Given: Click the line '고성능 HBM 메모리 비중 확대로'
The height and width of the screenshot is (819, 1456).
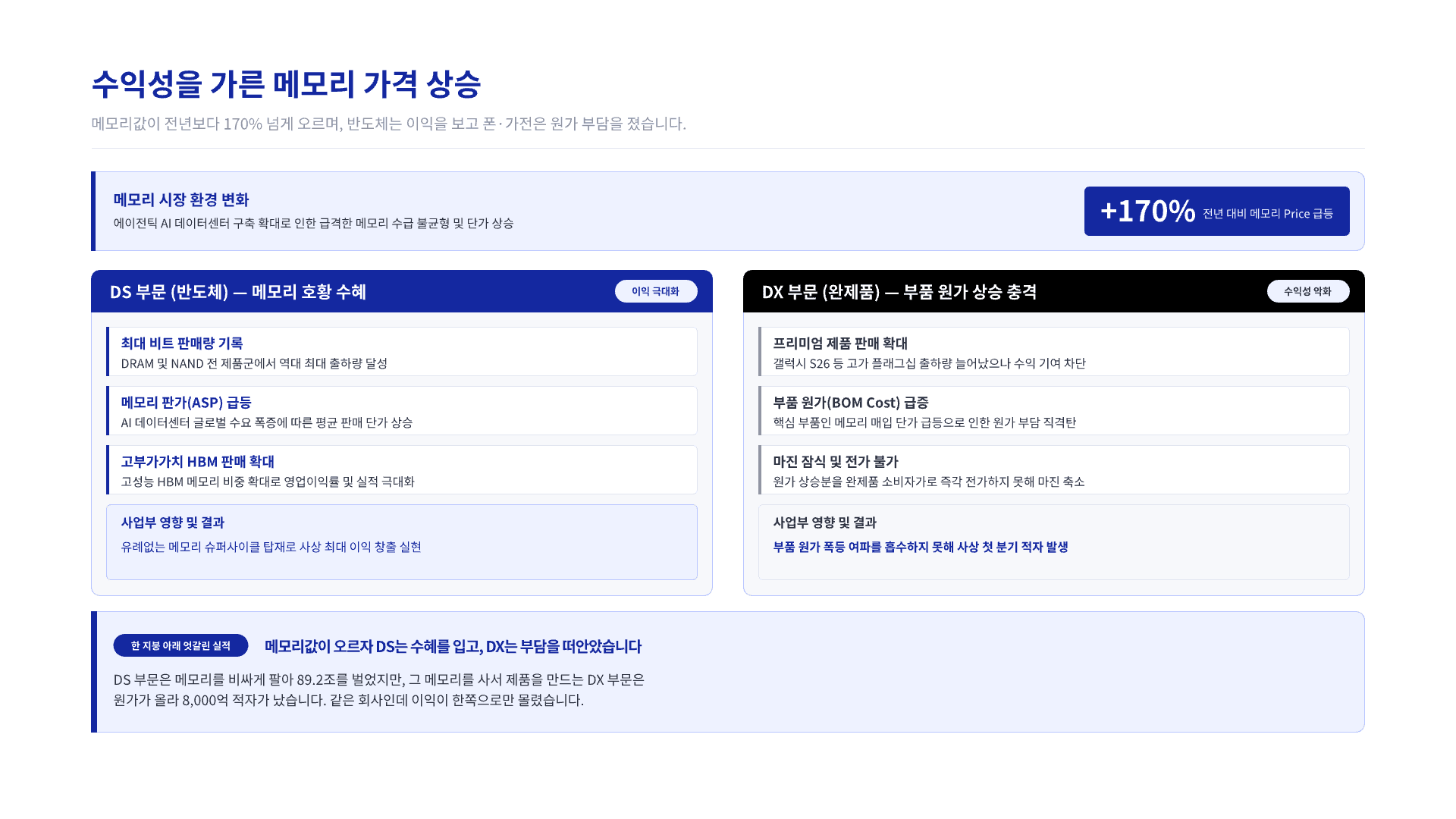Looking at the screenshot, I should [x=268, y=482].
